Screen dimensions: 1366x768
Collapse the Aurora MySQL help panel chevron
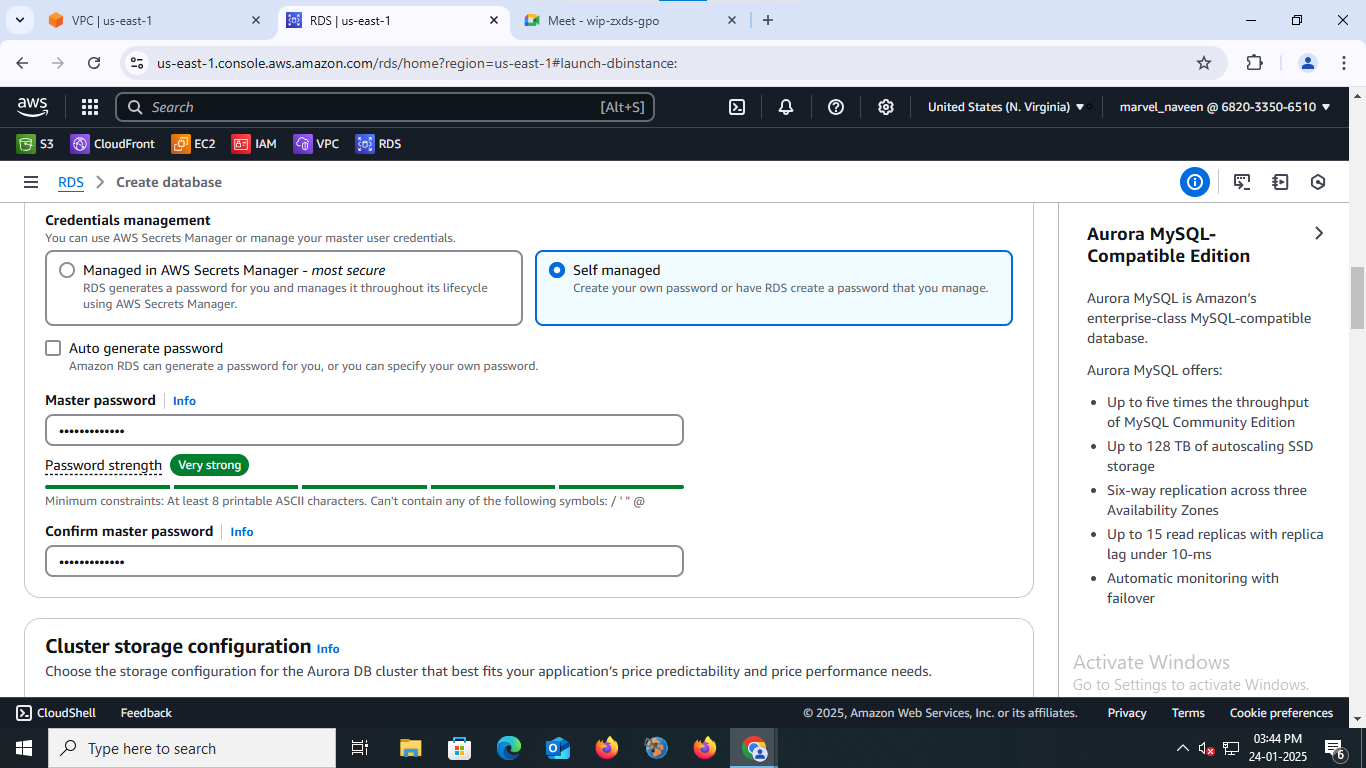(x=1319, y=233)
